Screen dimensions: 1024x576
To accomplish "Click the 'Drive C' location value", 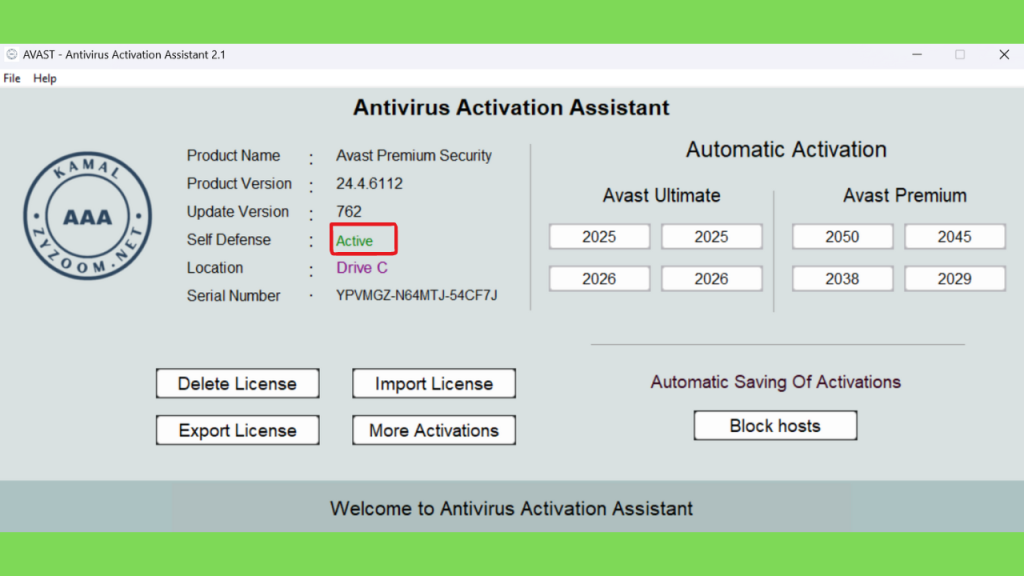I will 362,268.
